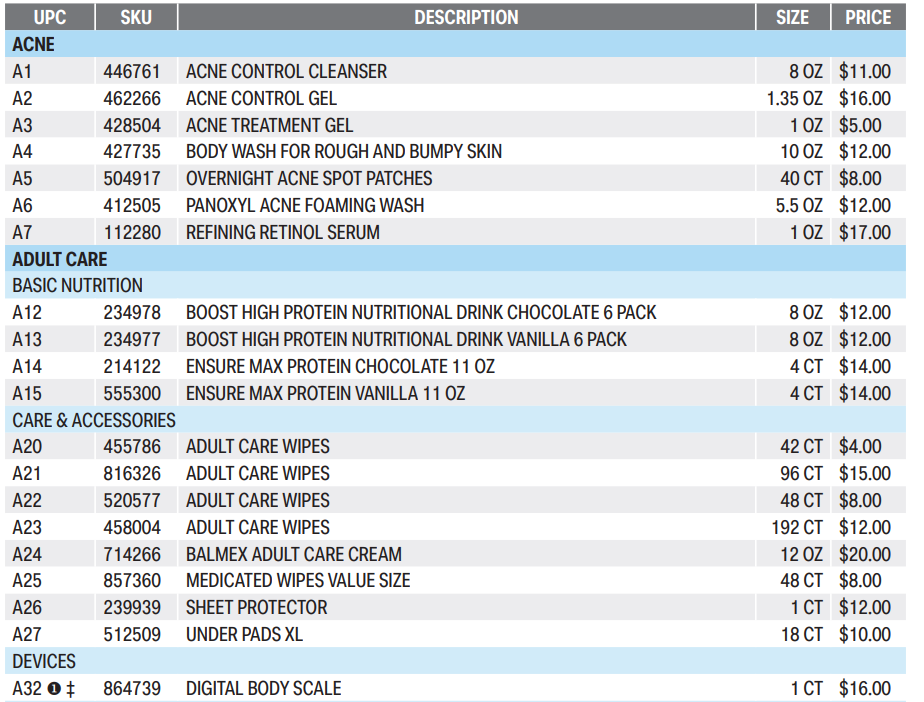Screen dimensions: 924x702
Task: Click the 192 CT size for Adult Care Wipes
Action: [799, 527]
